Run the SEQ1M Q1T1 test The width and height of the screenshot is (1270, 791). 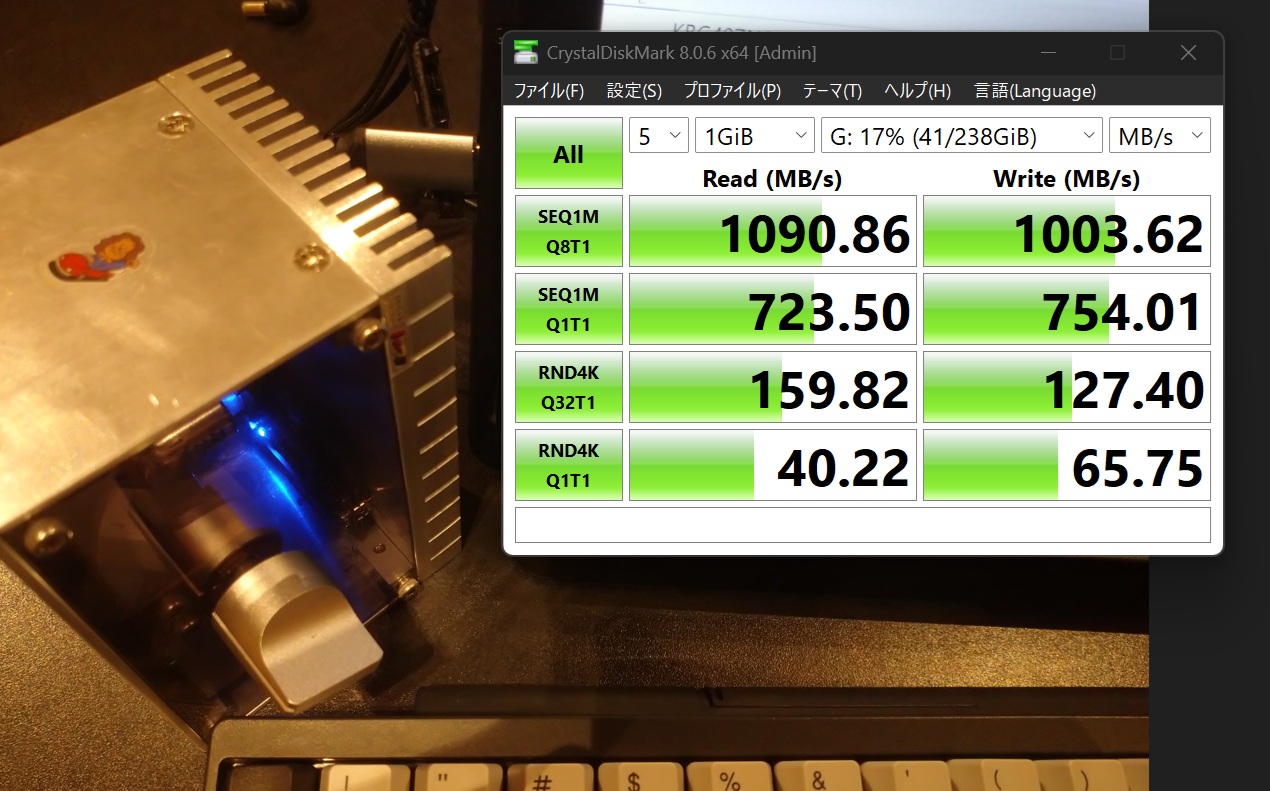tap(568, 309)
